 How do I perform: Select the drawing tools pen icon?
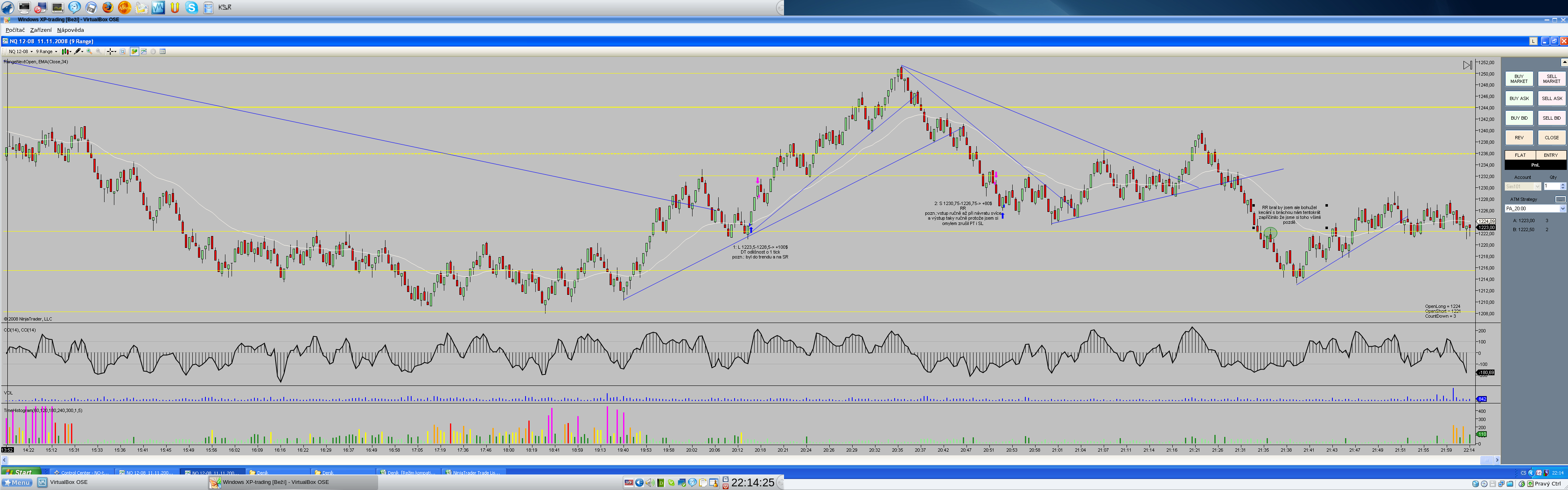coord(78,52)
